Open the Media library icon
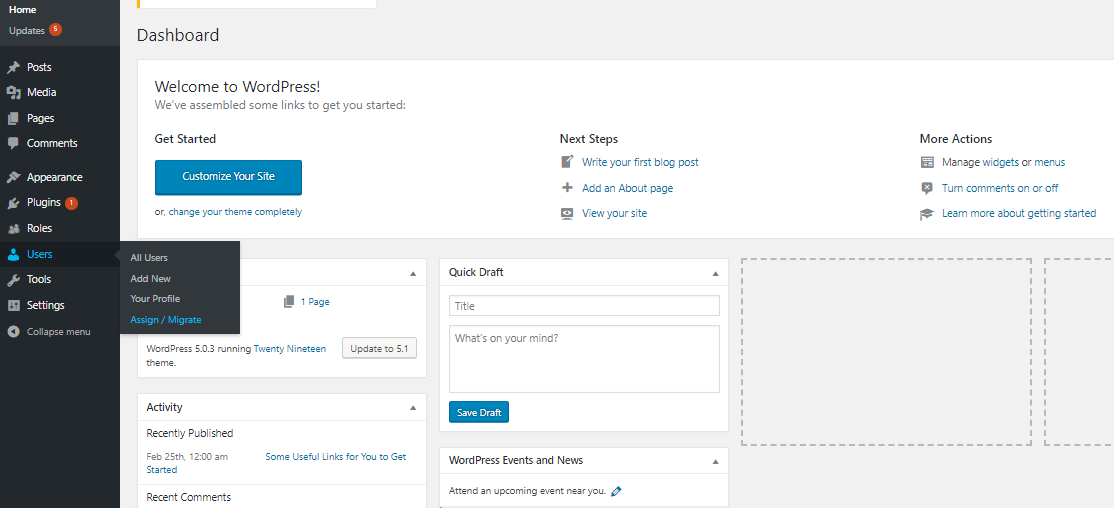1114x508 pixels. tap(13, 92)
